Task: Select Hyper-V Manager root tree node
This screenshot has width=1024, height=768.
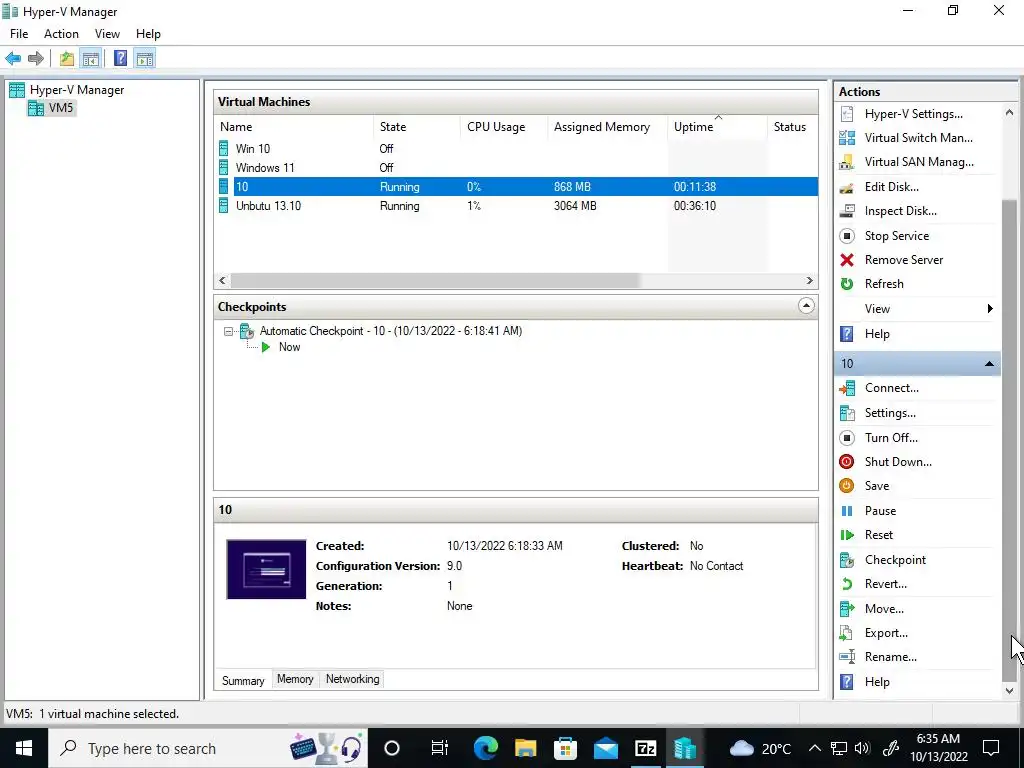Action: (76, 90)
